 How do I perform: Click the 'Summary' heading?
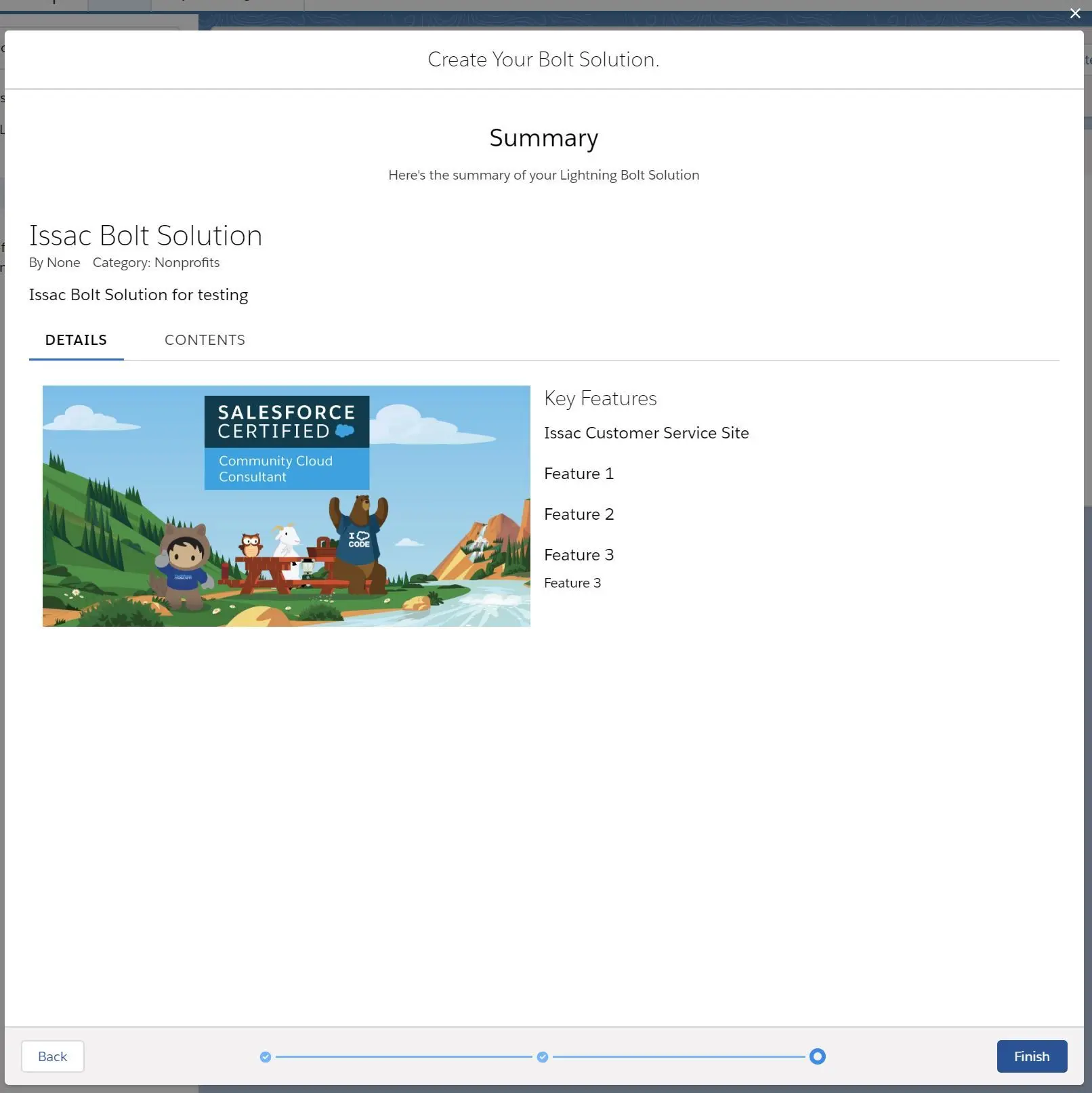(544, 138)
